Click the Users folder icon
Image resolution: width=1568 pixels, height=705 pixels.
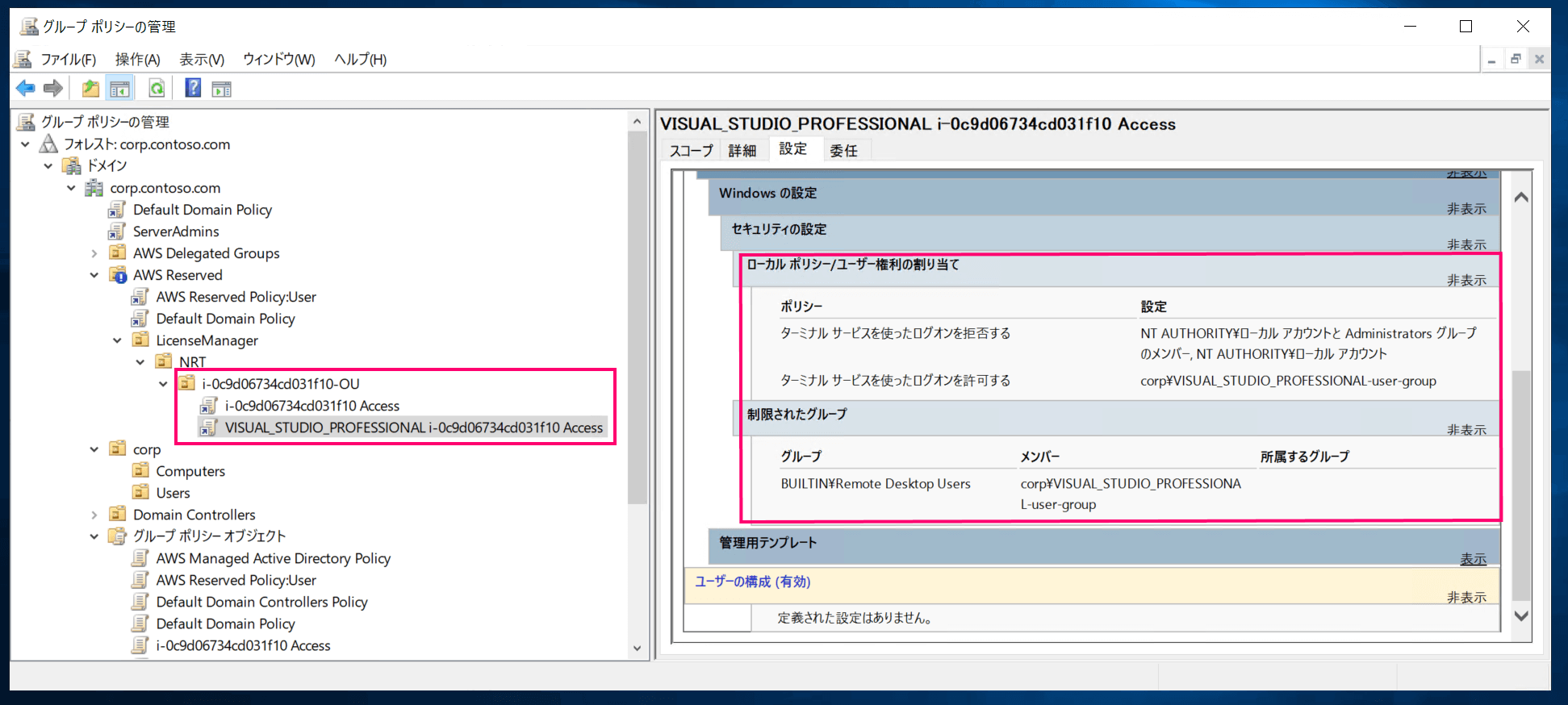140,492
